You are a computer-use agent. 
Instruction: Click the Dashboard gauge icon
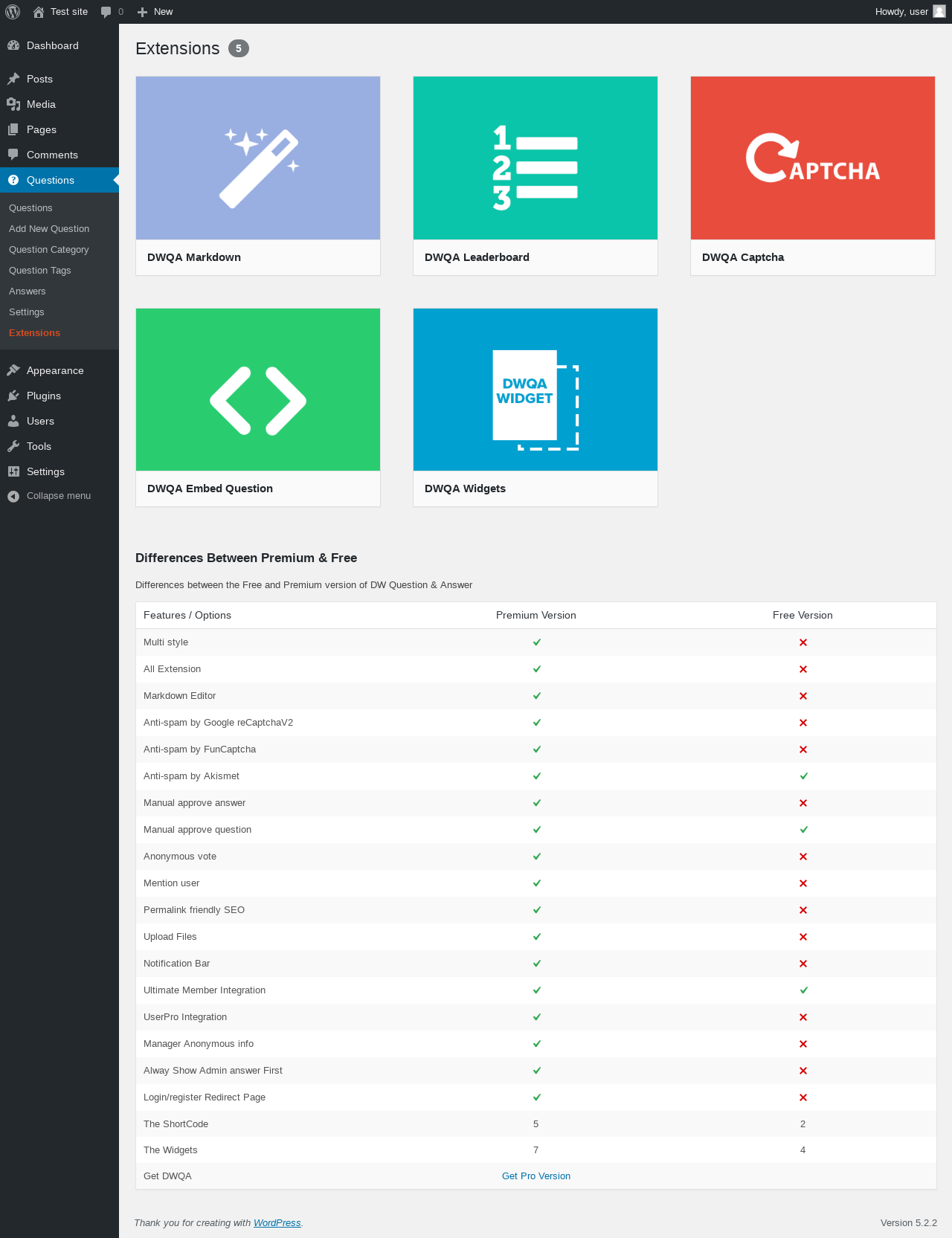(x=13, y=45)
